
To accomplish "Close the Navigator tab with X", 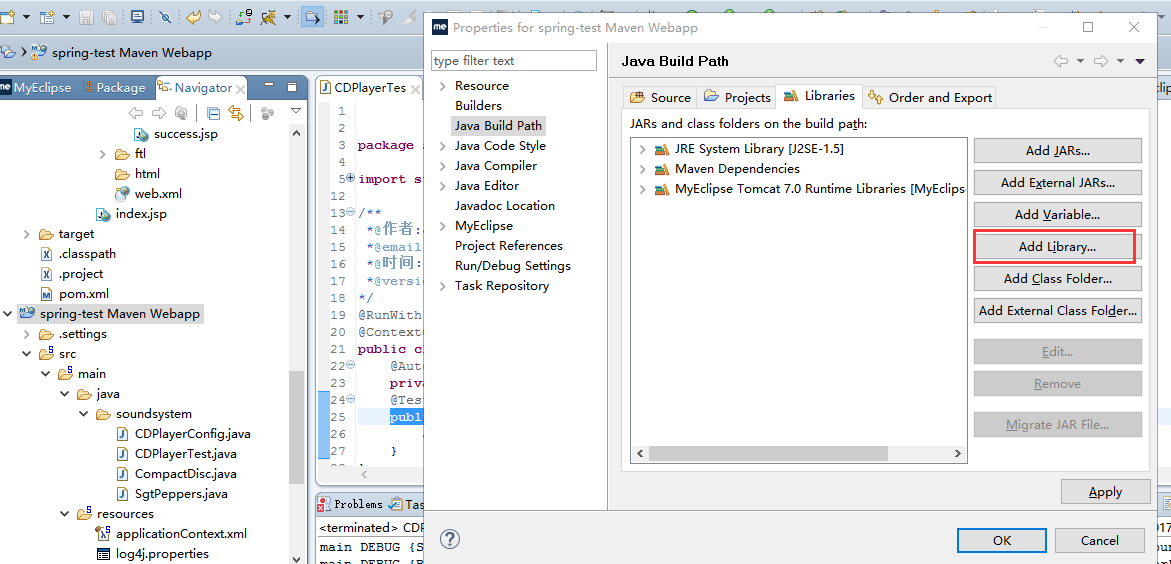I will pyautogui.click(x=240, y=89).
